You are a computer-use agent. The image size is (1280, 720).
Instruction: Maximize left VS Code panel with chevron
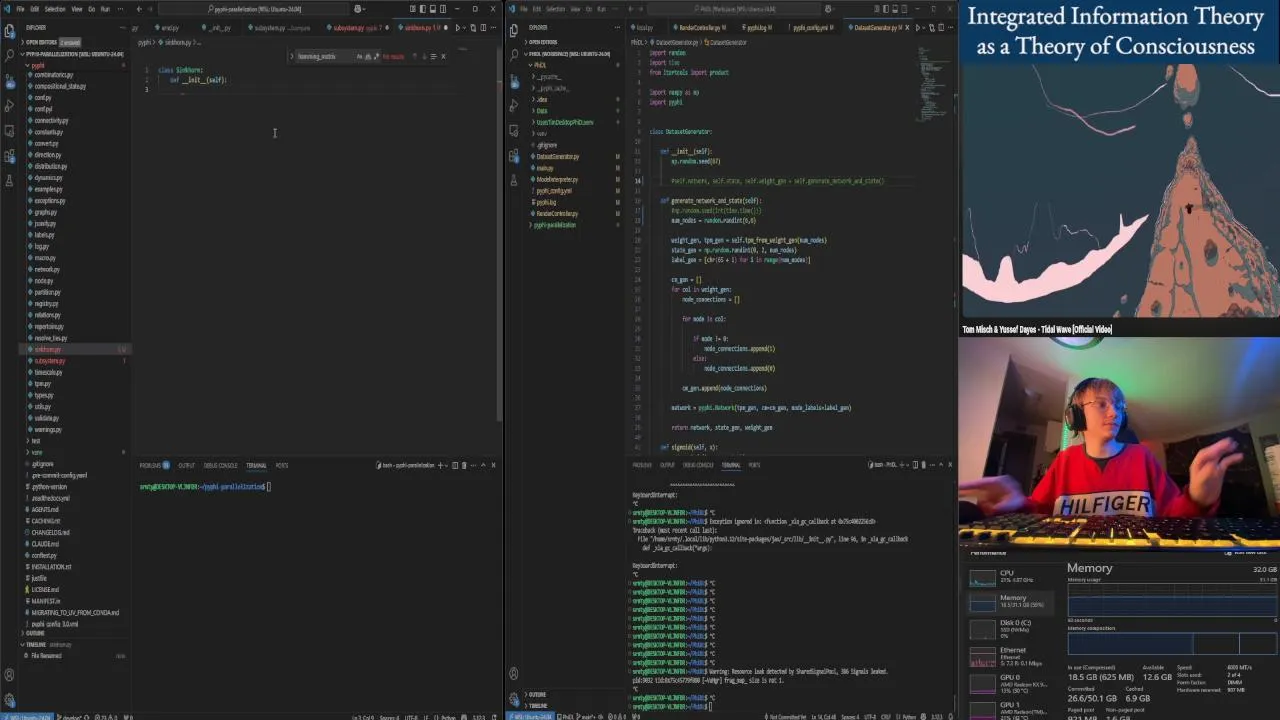tap(483, 465)
